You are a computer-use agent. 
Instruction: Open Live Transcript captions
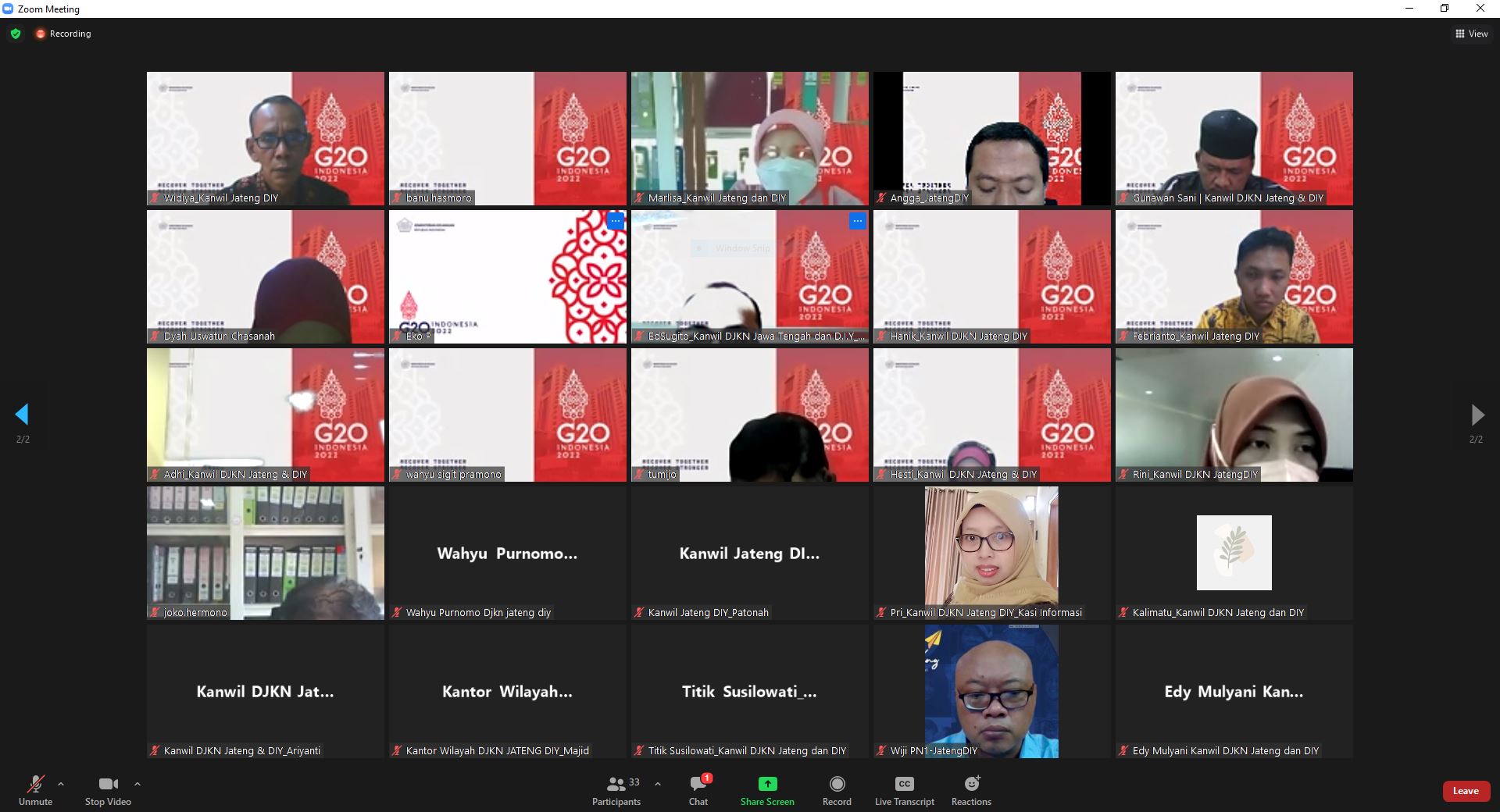coord(904,784)
